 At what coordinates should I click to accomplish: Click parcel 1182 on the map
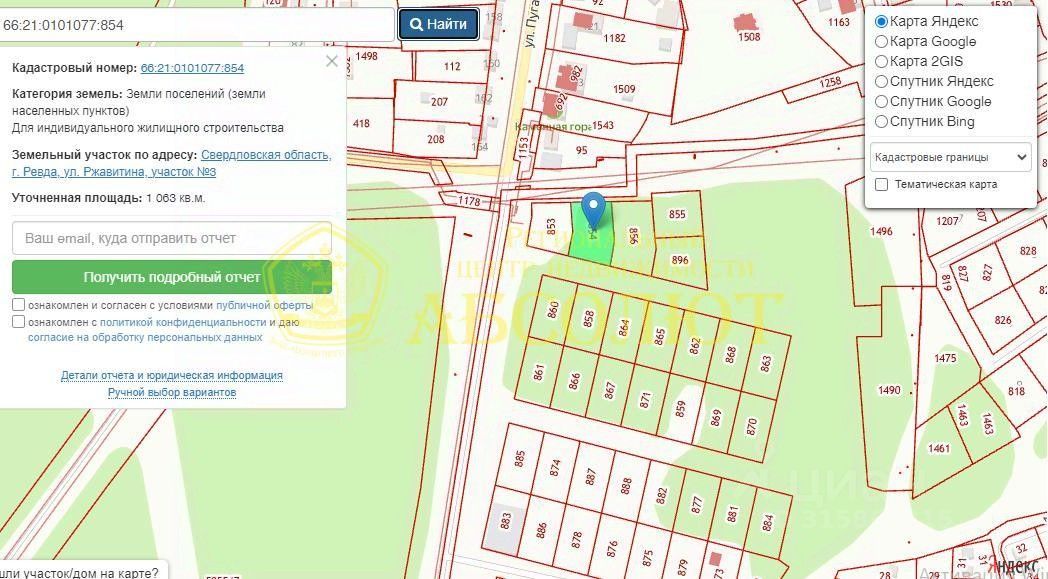coord(614,38)
